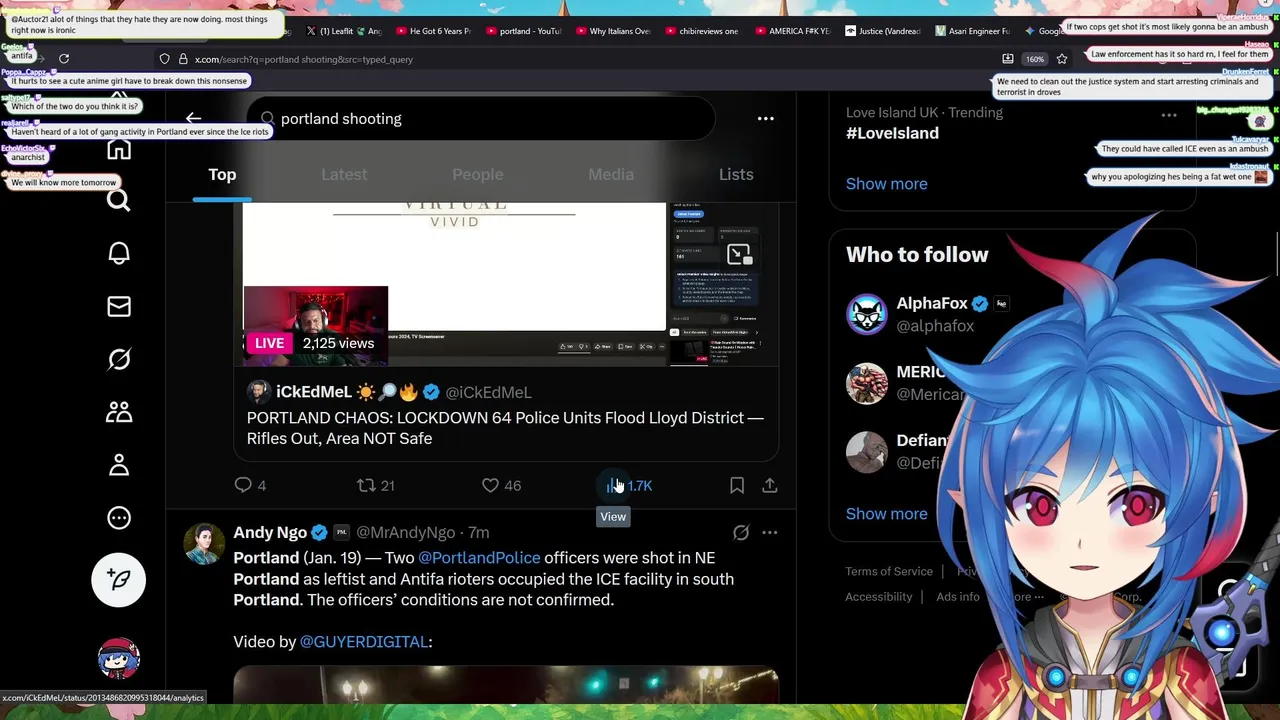Open the MERICA suggestion avatar
Screen dimensions: 1280x720
point(867,383)
